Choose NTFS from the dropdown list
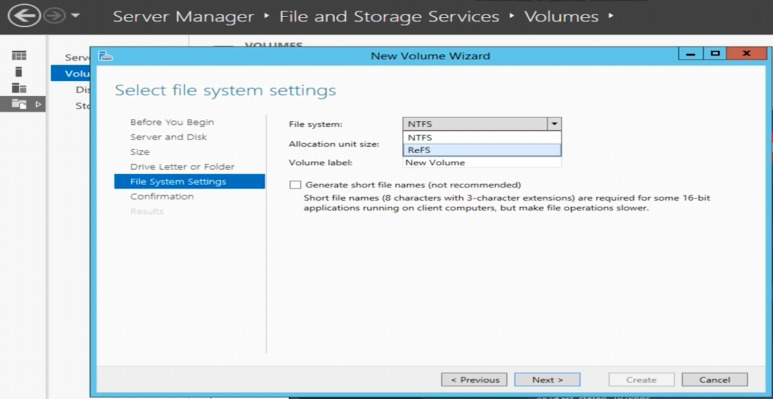The image size is (773, 399). click(482, 138)
